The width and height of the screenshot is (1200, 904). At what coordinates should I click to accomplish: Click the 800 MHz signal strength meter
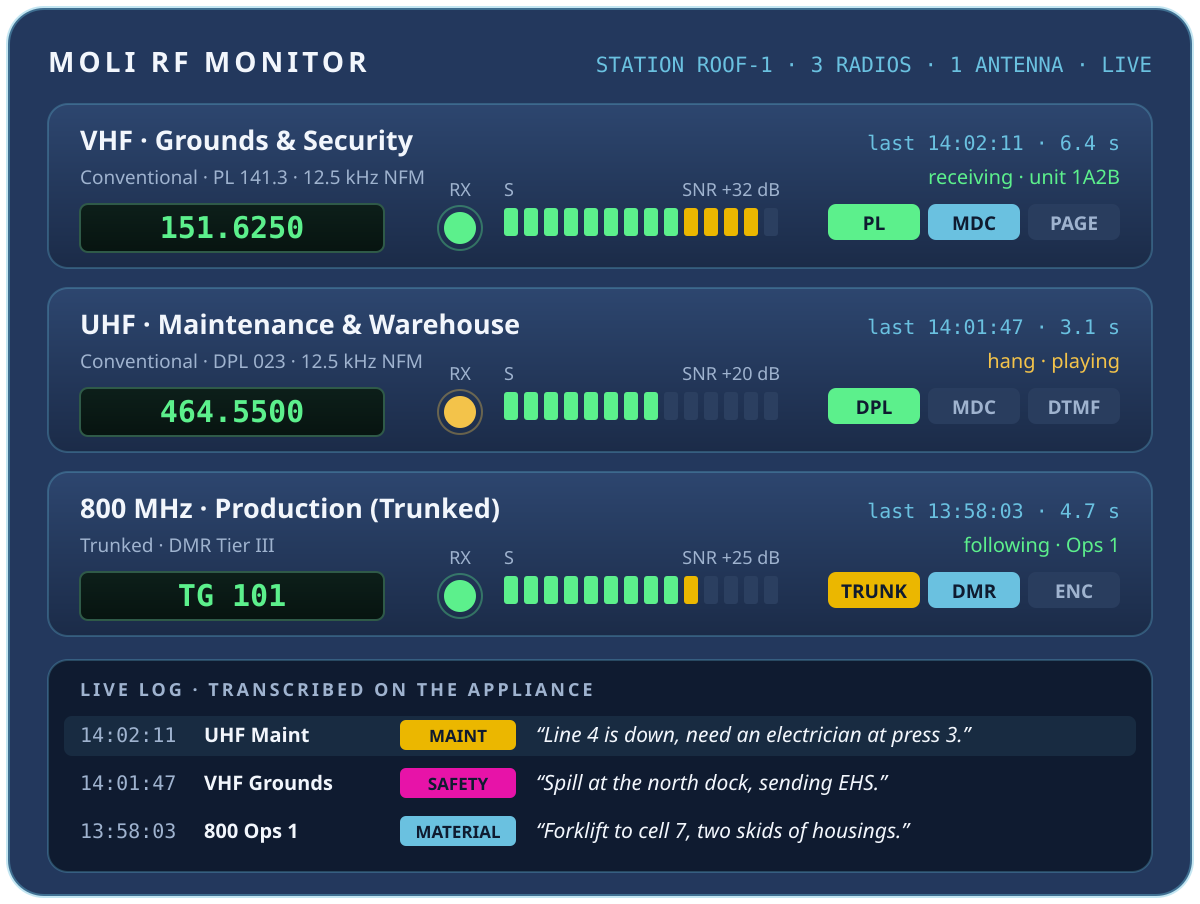tap(641, 590)
